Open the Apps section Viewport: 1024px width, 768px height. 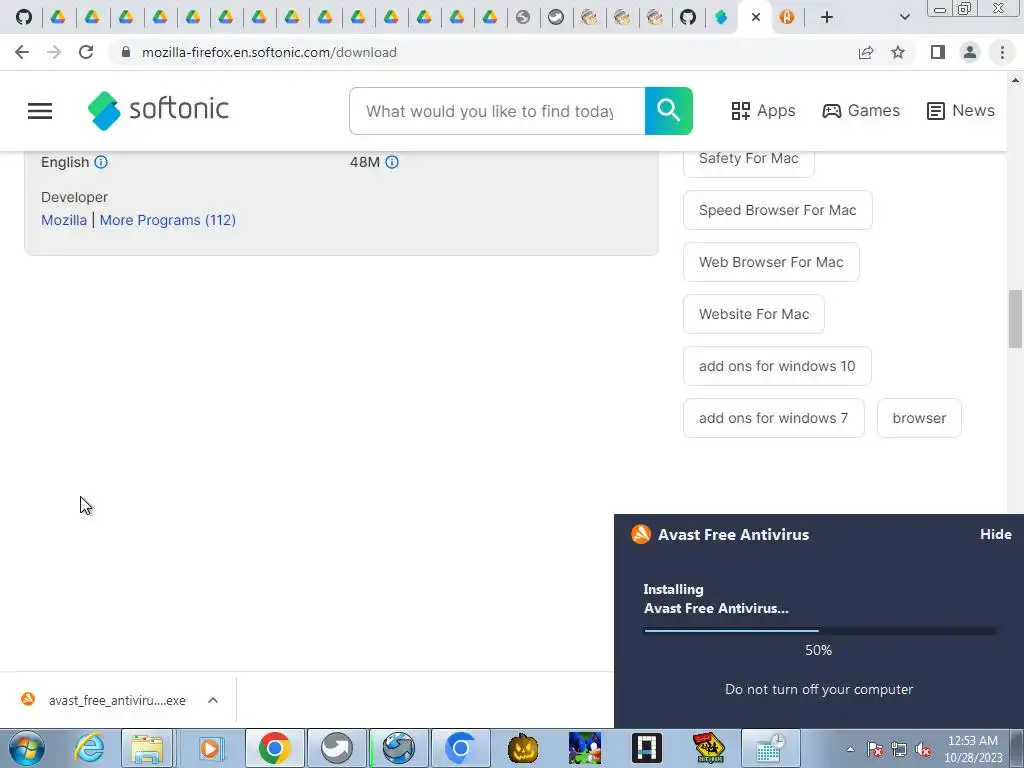click(763, 110)
